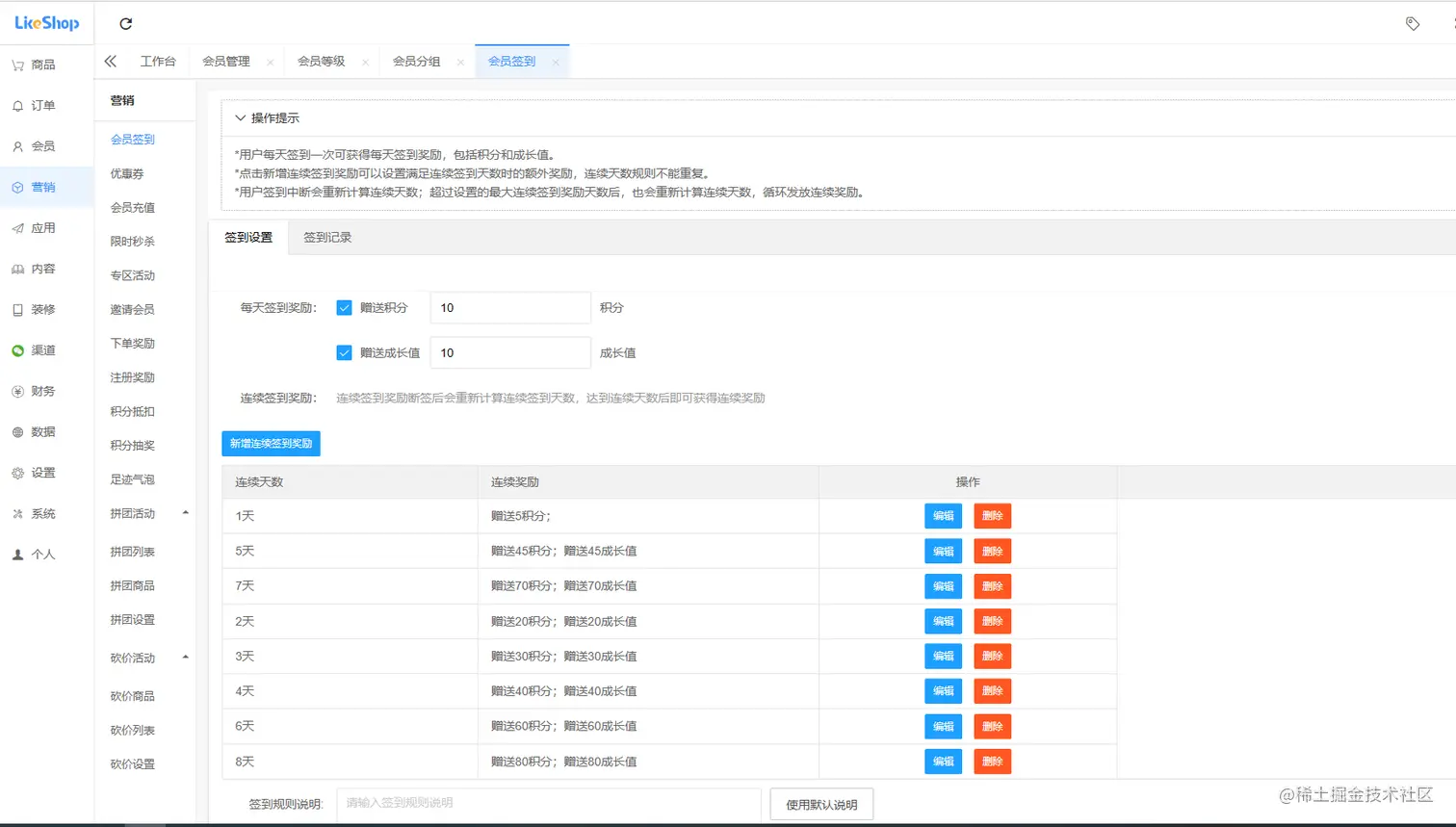Open 拼团列表 in marketing submenu
1456x827 pixels.
tap(133, 552)
